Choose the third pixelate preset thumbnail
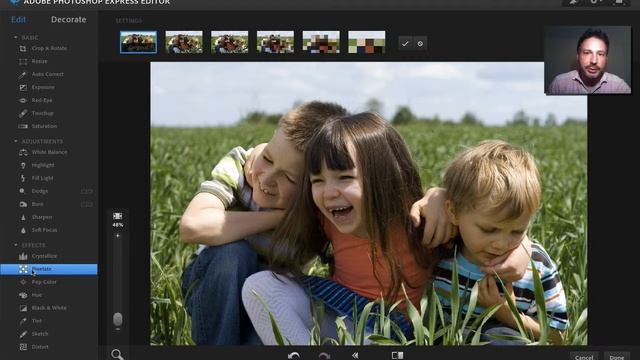 click(229, 42)
